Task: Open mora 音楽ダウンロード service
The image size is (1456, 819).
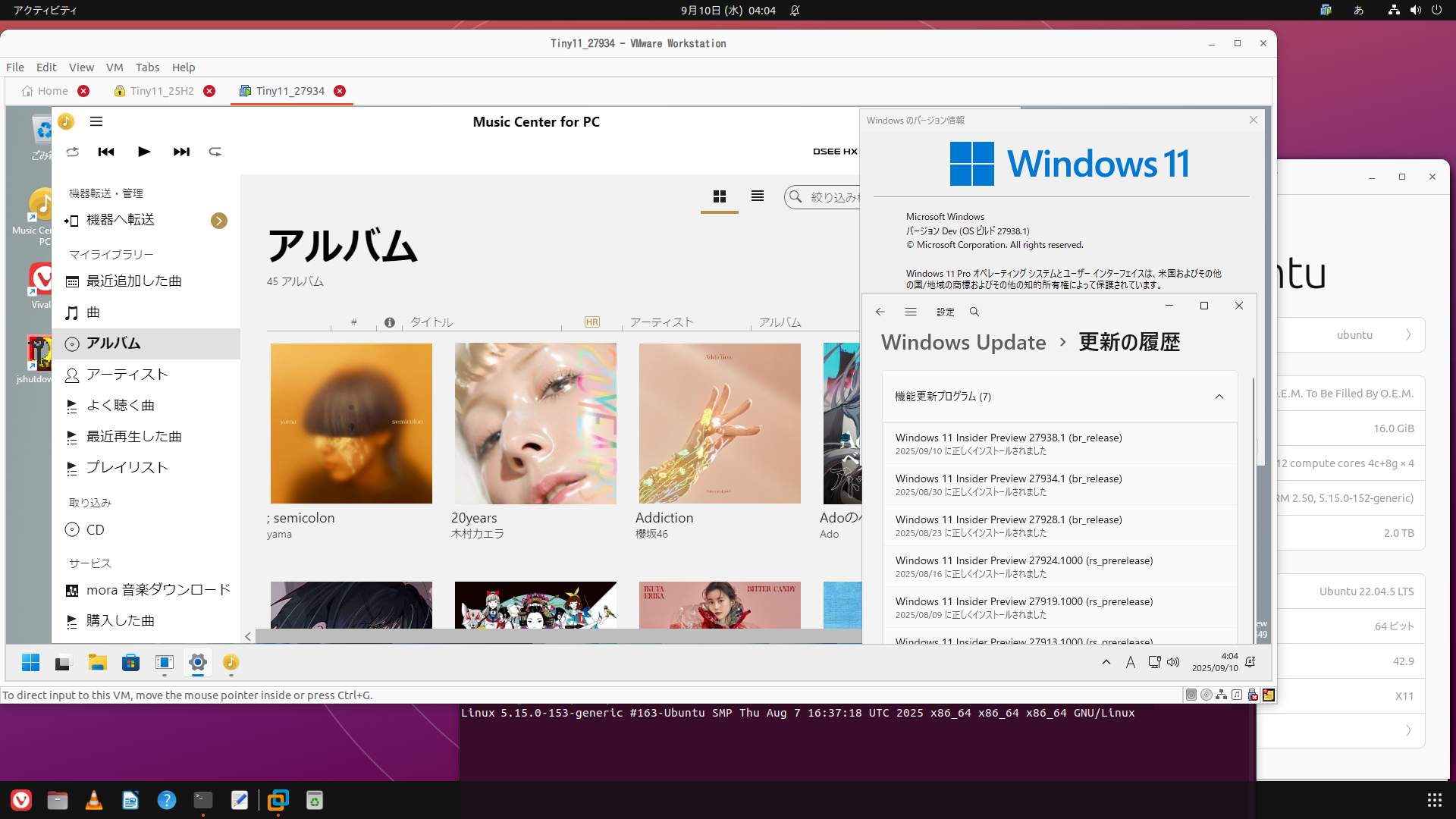Action: [146, 590]
